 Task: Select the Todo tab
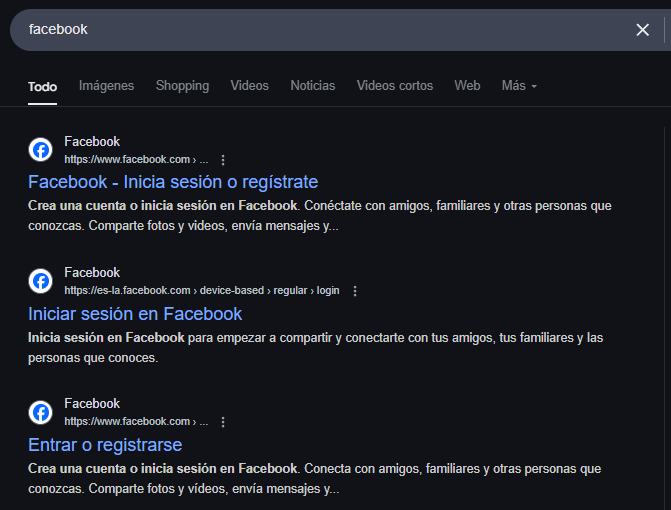(42, 86)
